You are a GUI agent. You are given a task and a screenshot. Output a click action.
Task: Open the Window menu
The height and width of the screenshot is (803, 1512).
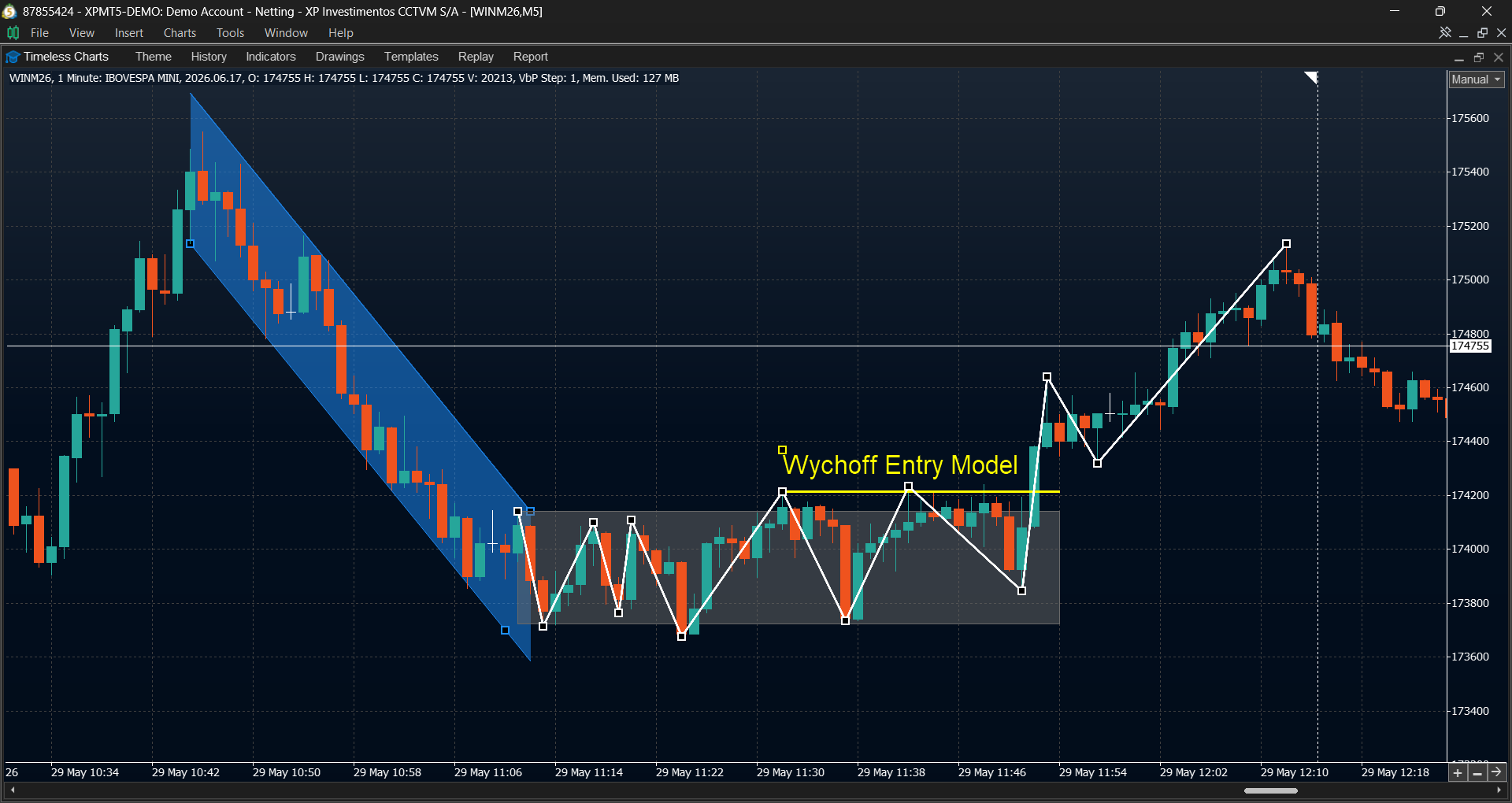[x=286, y=32]
